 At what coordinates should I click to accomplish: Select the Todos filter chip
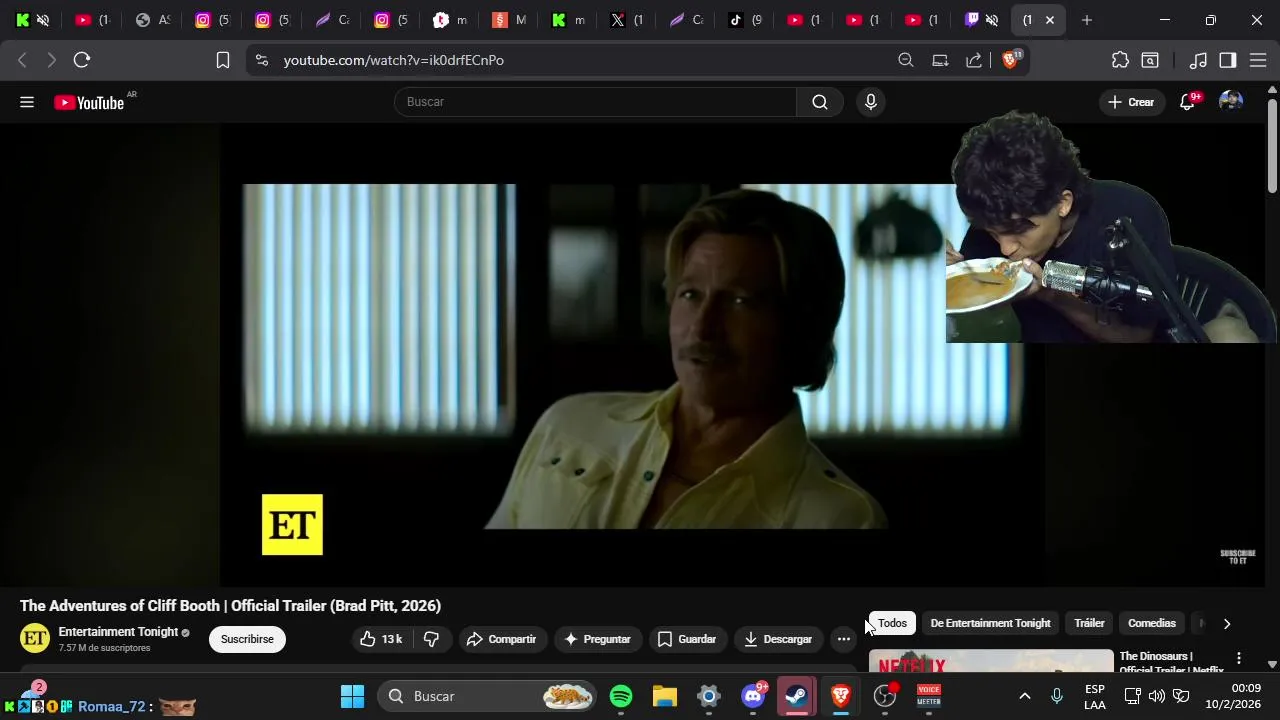[x=892, y=623]
